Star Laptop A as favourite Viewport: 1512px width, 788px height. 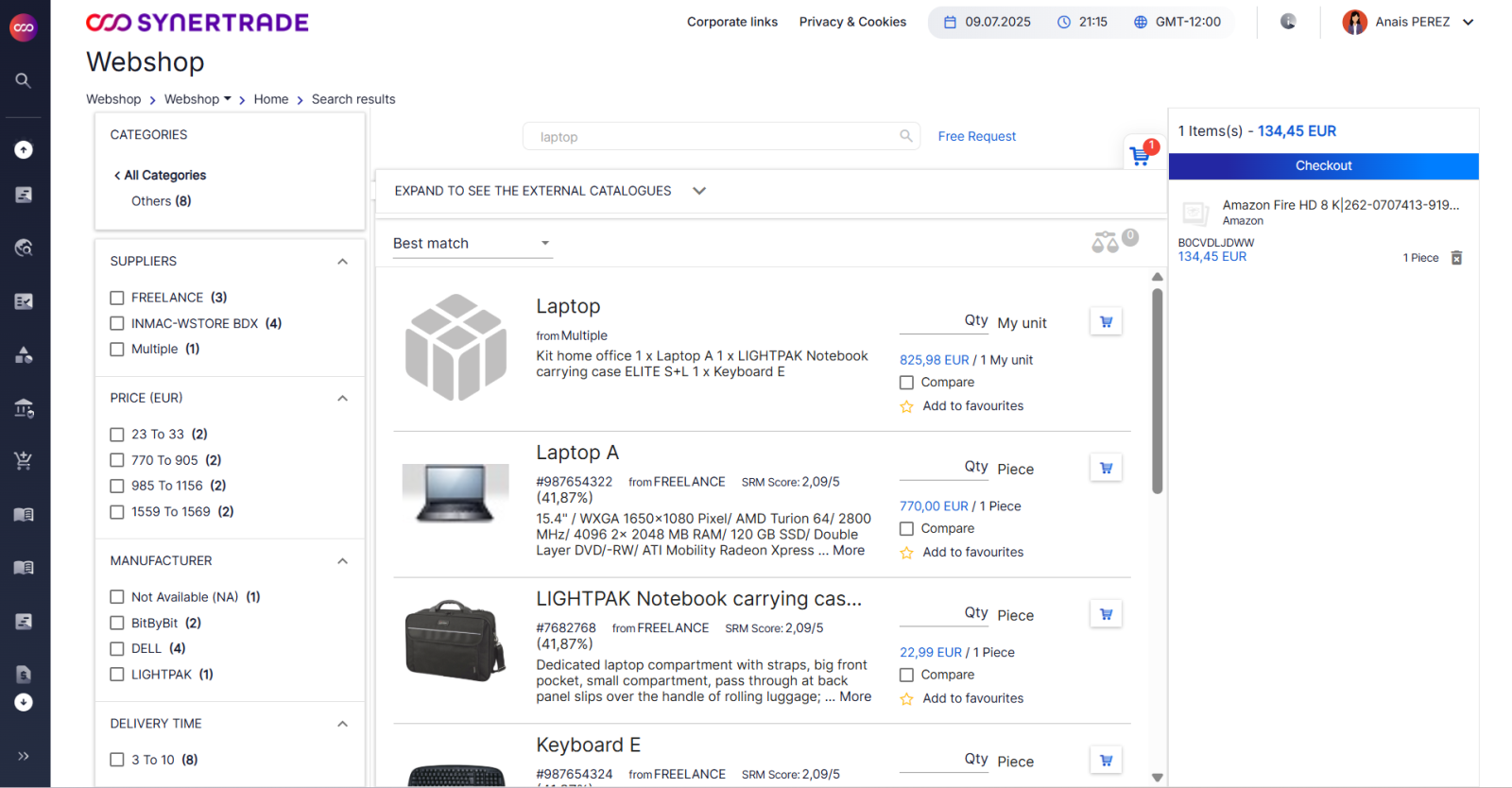[x=906, y=553]
